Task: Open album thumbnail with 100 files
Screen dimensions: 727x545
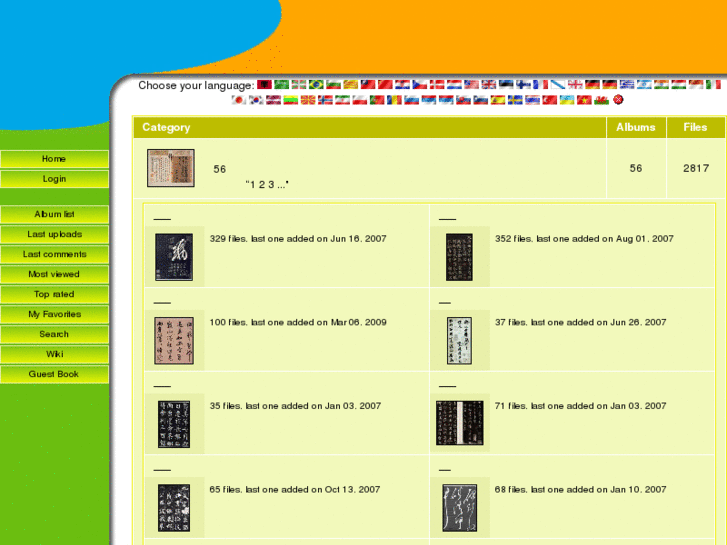Action: click(174, 340)
